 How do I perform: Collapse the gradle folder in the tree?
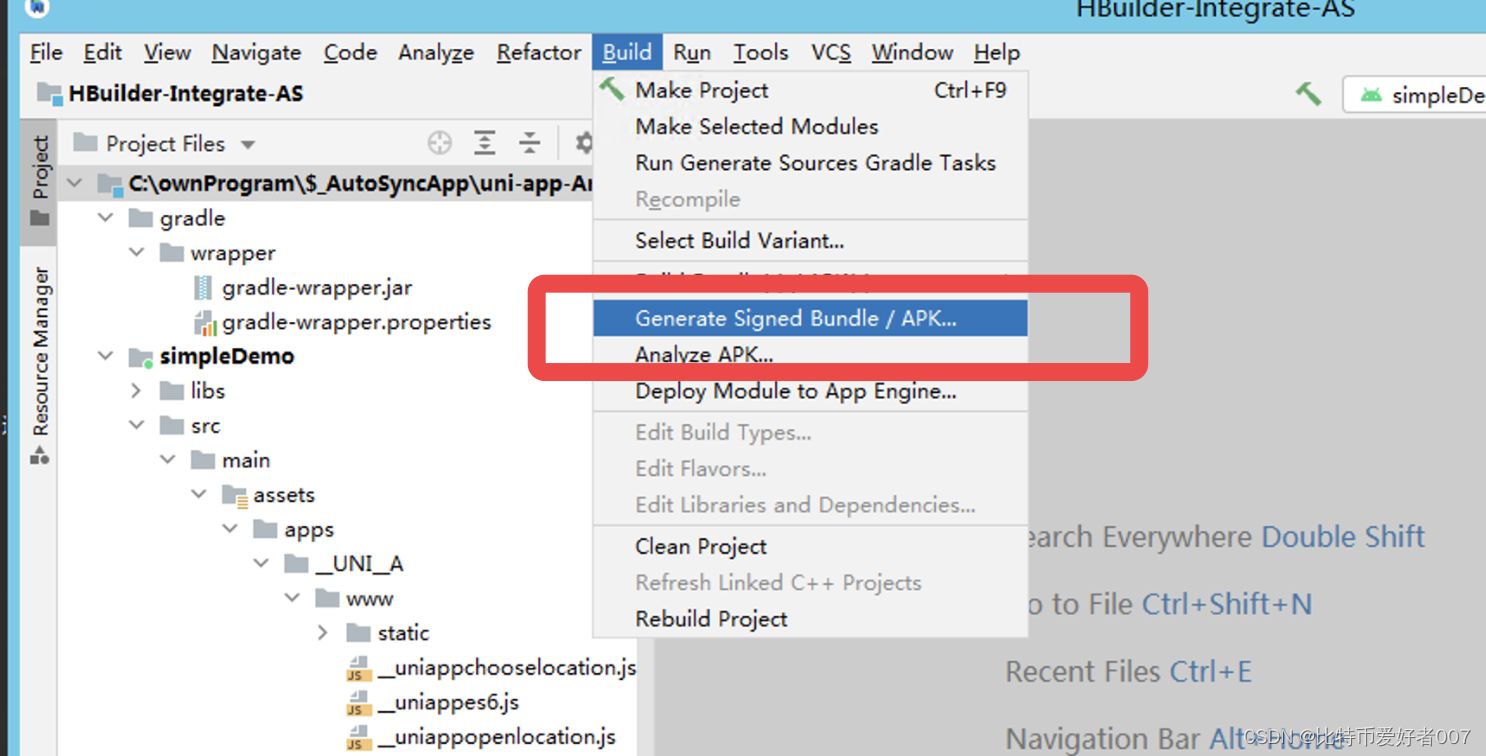tap(104, 218)
